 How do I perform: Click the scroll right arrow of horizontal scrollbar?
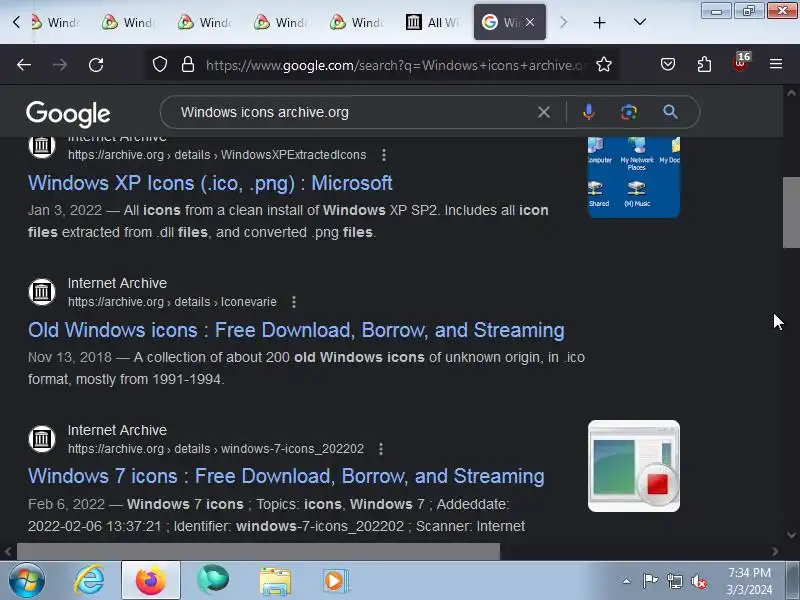(775, 551)
